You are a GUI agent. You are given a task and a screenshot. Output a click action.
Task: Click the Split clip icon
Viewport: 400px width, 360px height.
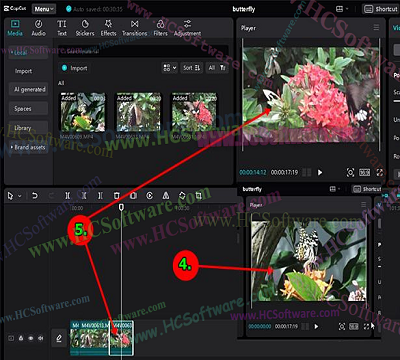pyautogui.click(x=68, y=196)
